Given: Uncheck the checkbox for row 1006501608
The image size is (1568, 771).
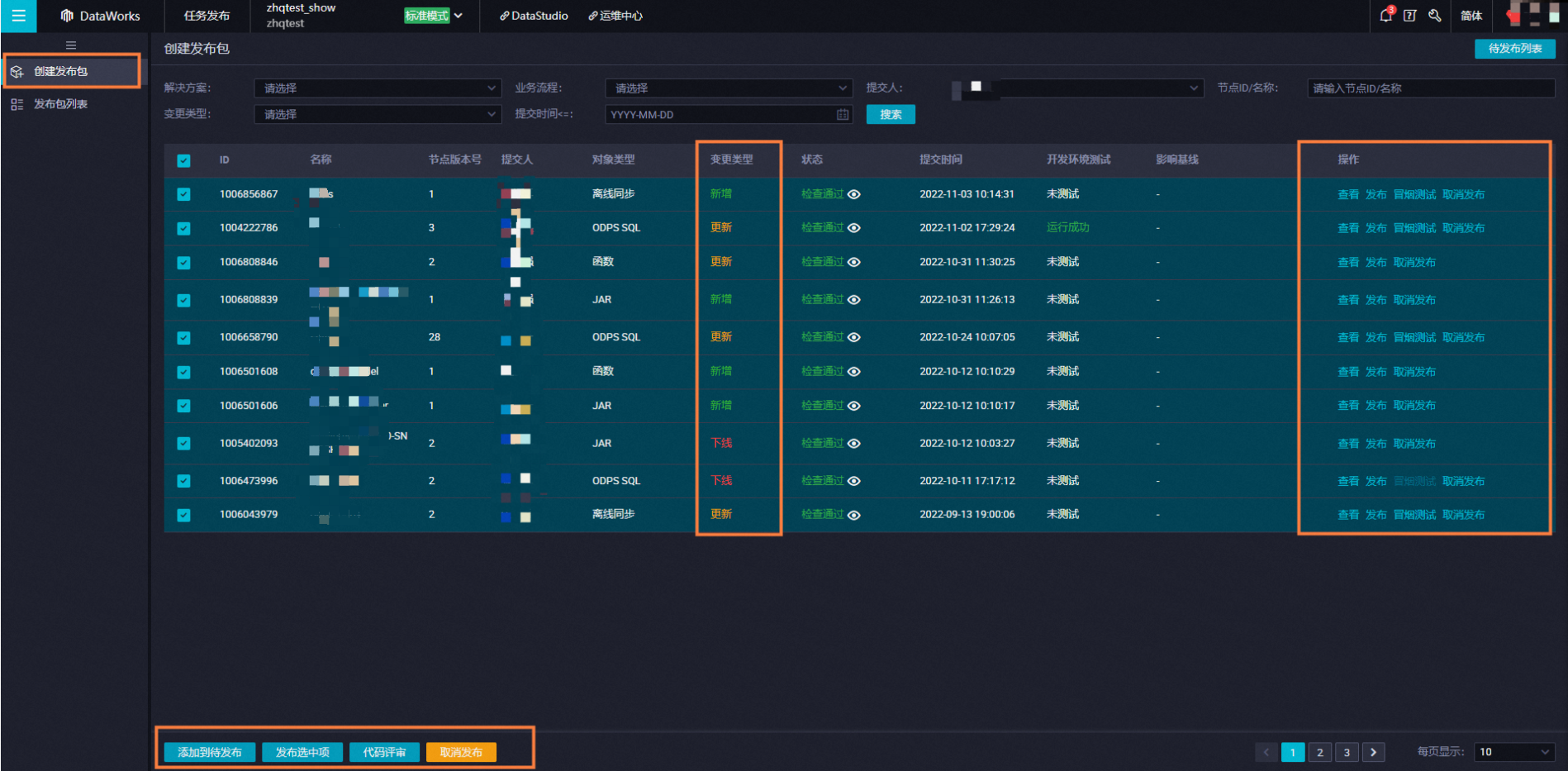Looking at the screenshot, I should pos(183,372).
